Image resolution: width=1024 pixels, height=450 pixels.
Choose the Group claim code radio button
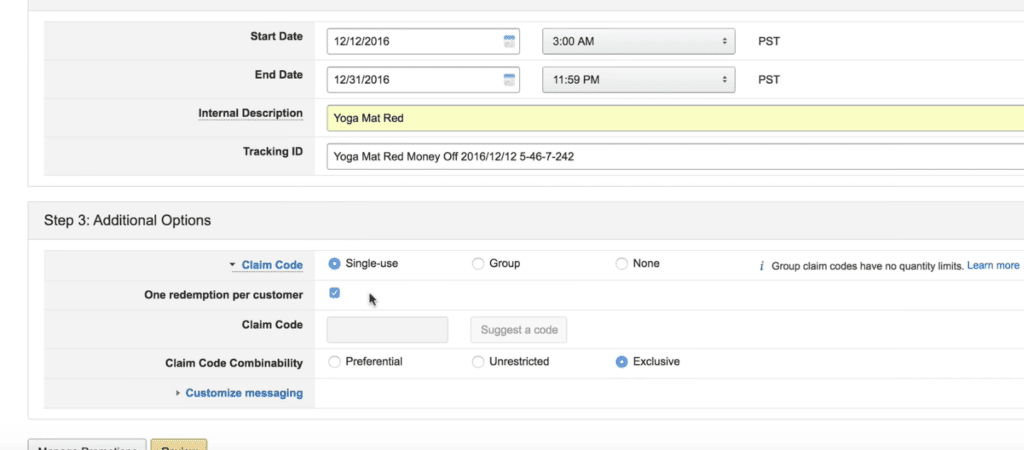pyautogui.click(x=478, y=264)
